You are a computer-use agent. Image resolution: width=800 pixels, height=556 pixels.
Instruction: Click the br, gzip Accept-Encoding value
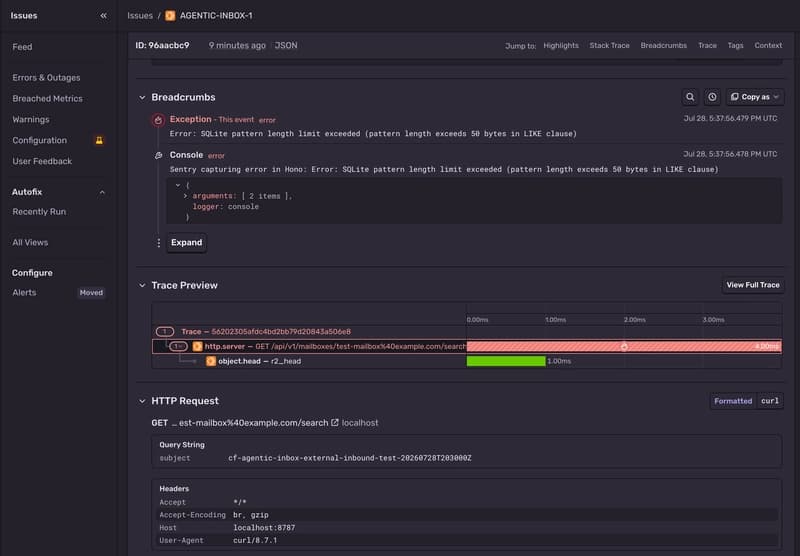pos(251,515)
